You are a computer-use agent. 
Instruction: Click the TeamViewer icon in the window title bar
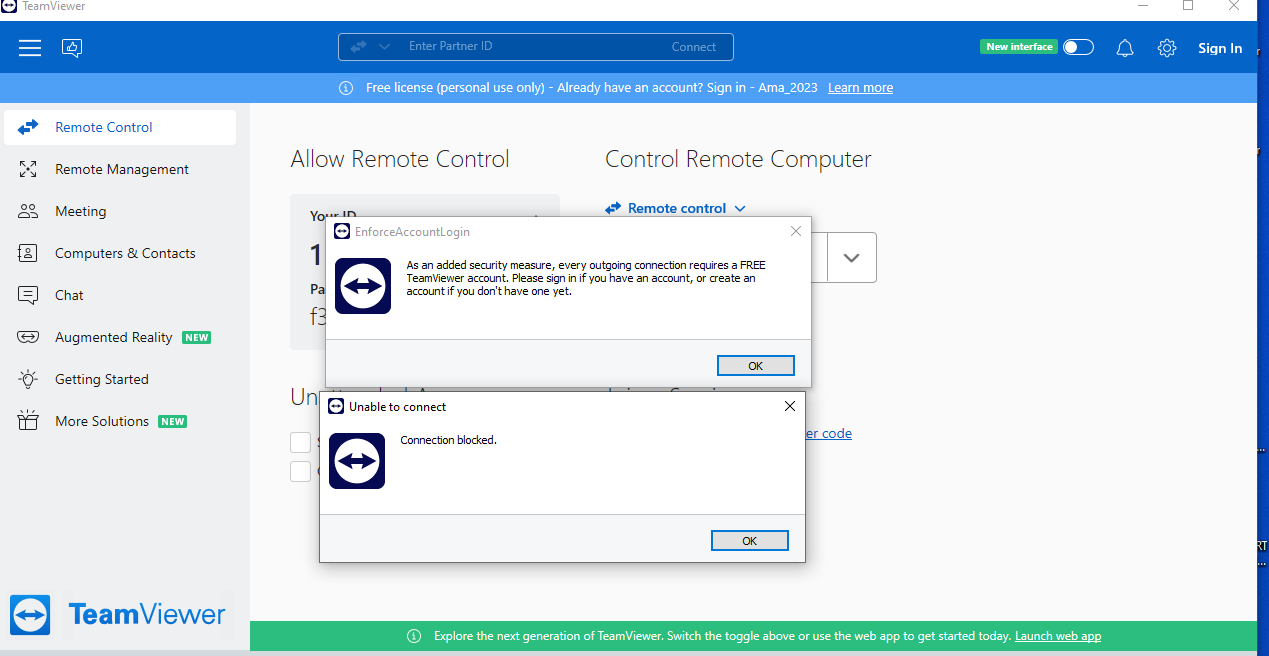click(9, 6)
